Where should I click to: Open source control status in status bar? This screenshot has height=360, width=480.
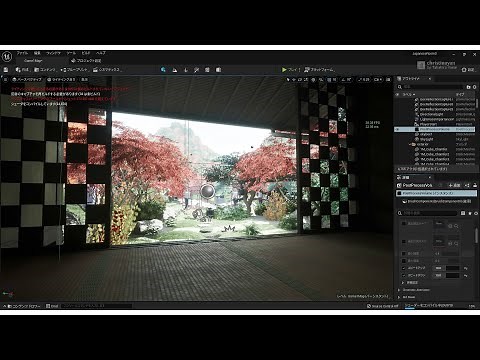[x=382, y=306]
